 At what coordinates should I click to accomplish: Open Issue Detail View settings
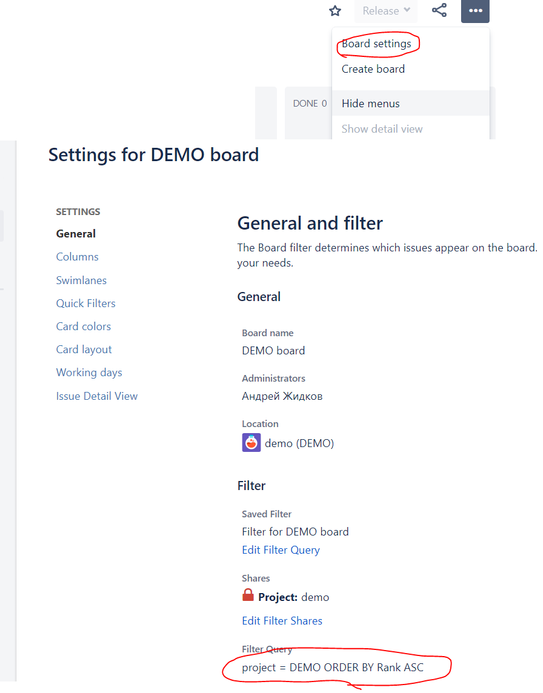[97, 396]
